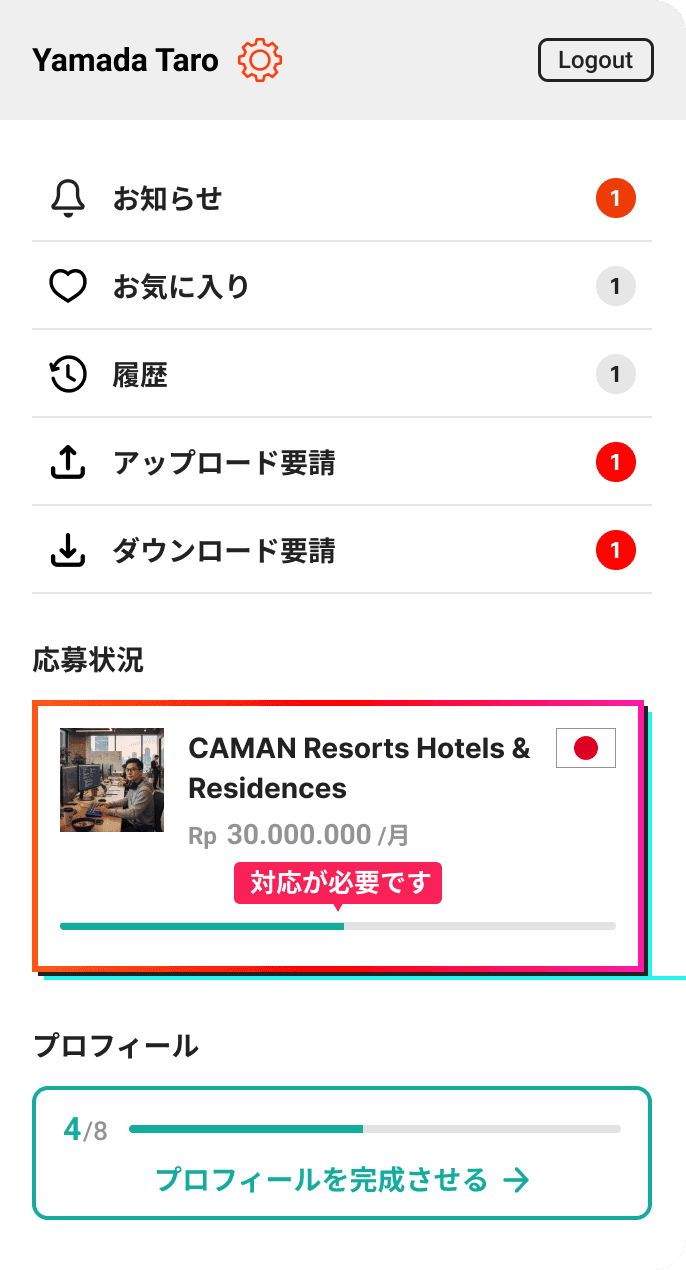Image resolution: width=686 pixels, height=1270 pixels.
Task: Open the CAMAN Resorts job thumbnail
Action: click(112, 780)
